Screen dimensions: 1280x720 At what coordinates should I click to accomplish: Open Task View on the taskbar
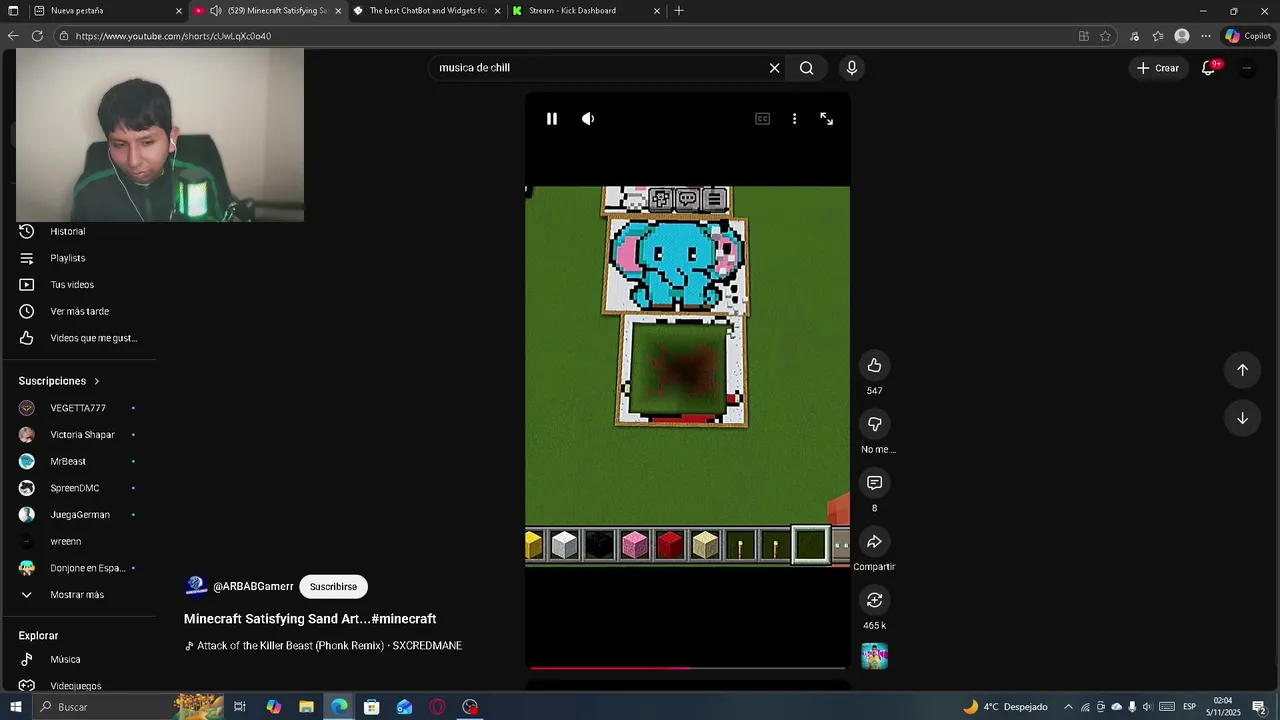click(240, 707)
